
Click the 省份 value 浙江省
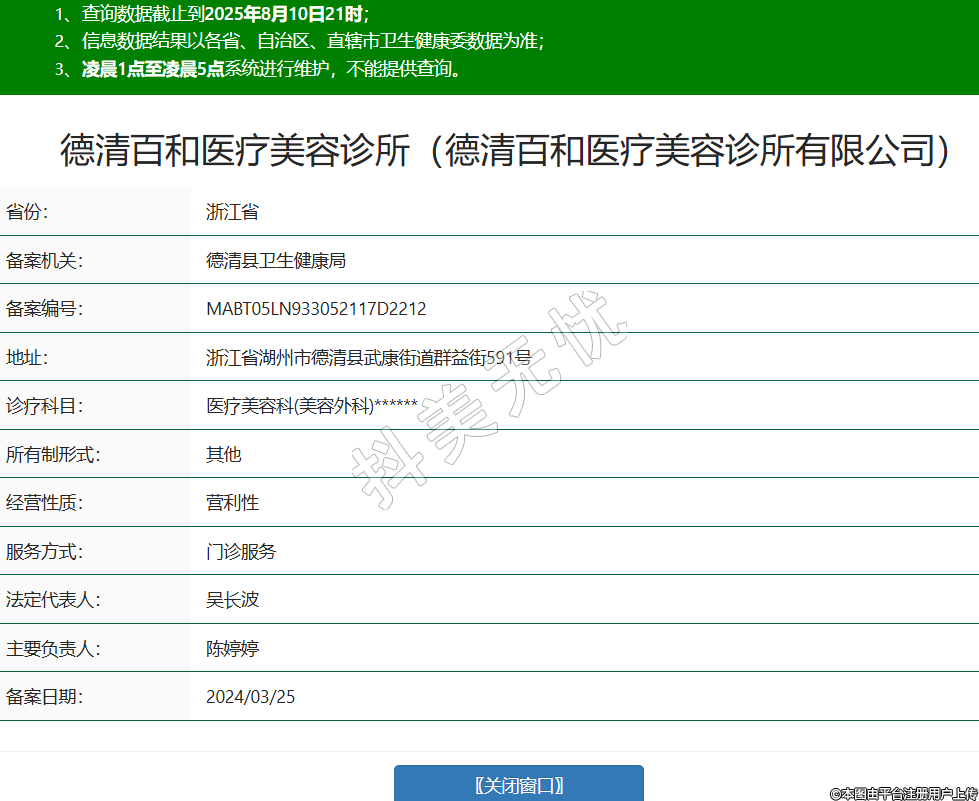[232, 212]
